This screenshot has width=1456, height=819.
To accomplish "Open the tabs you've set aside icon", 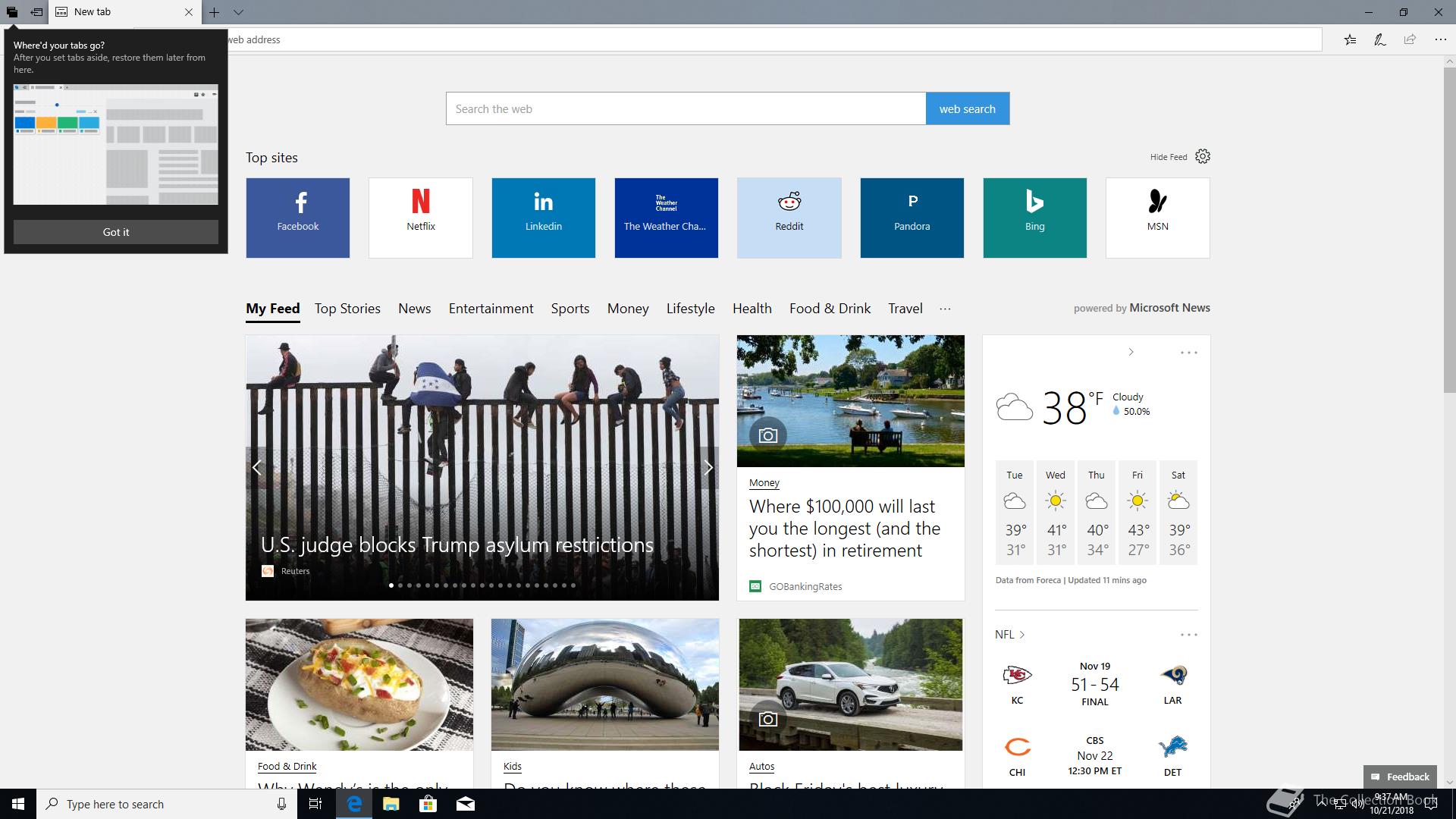I will pyautogui.click(x=11, y=12).
